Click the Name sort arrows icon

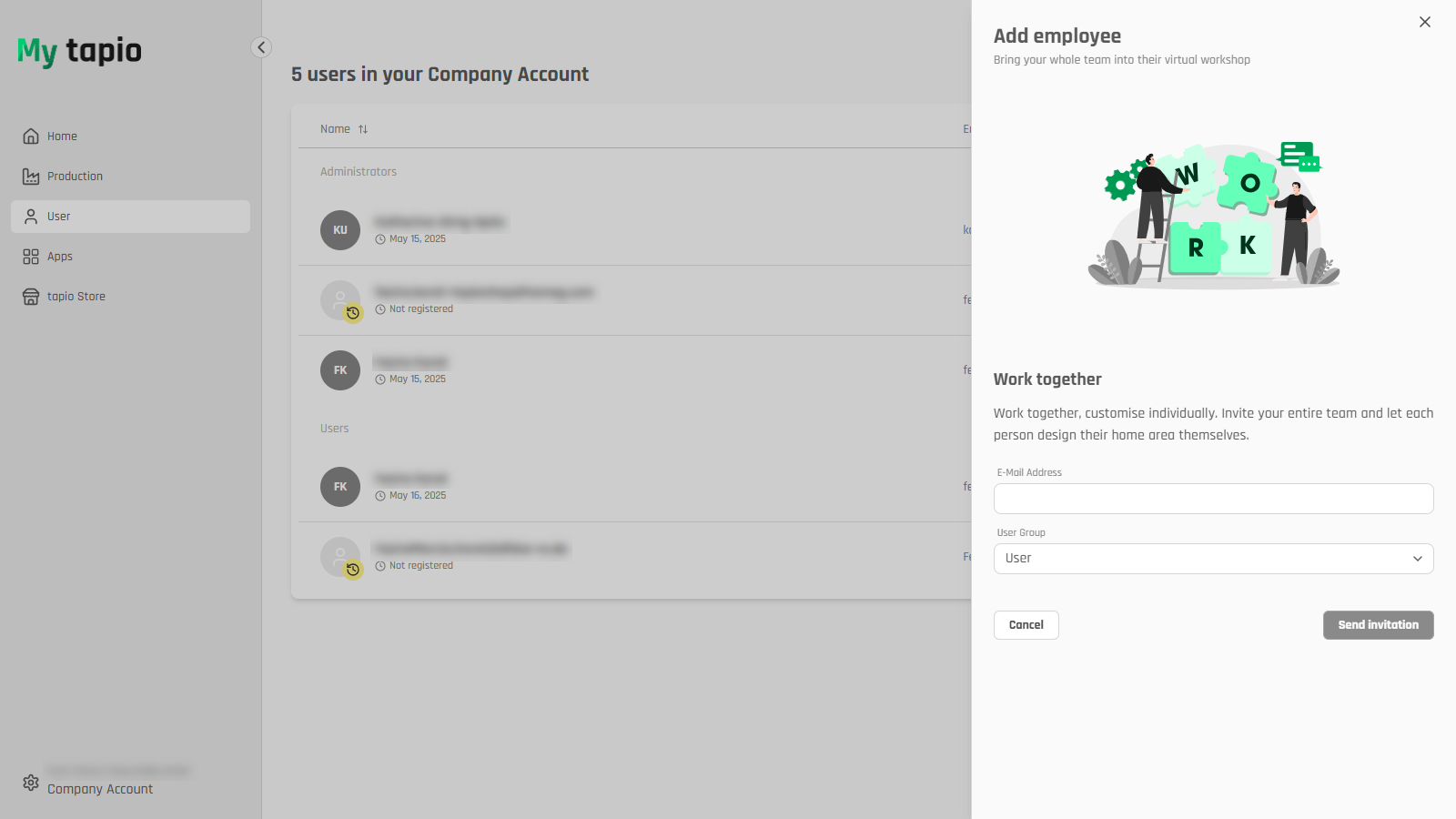(x=363, y=129)
